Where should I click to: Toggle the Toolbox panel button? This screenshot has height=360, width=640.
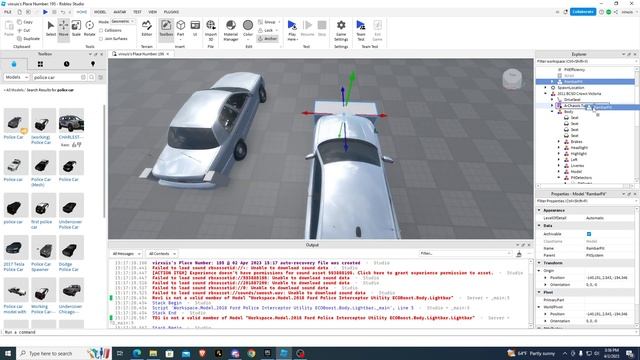click(166, 29)
